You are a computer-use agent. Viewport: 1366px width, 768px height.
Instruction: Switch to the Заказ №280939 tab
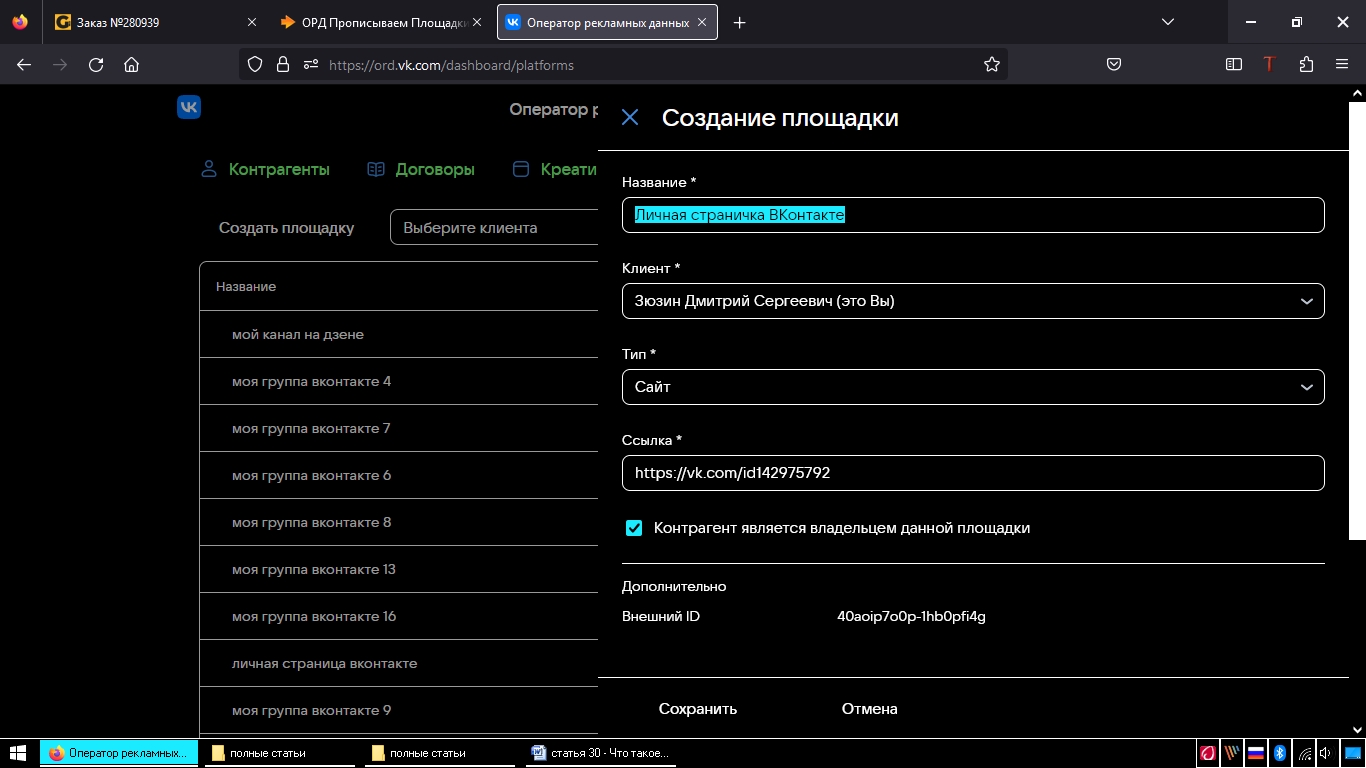pos(155,22)
